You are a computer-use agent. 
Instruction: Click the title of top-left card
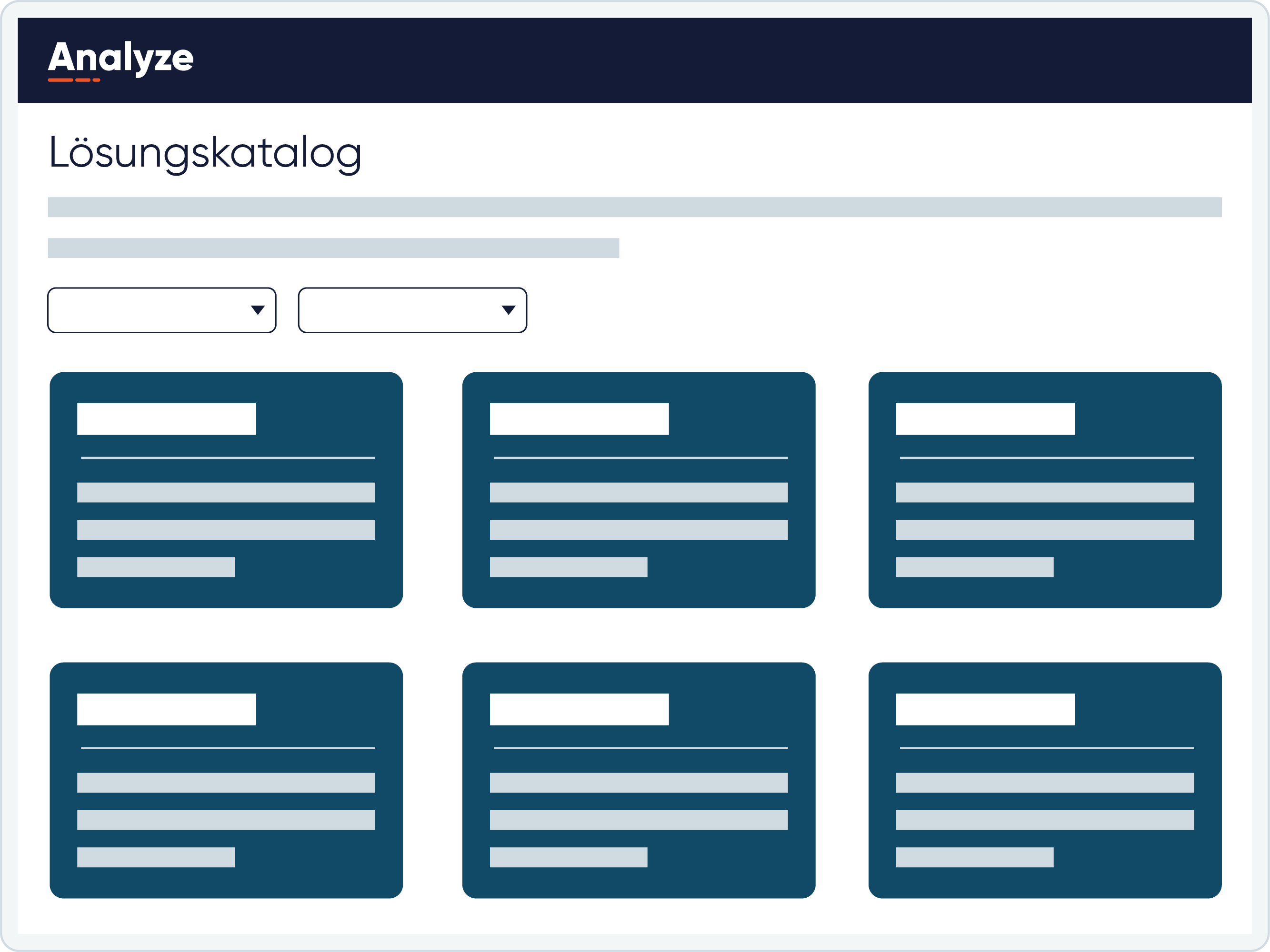(167, 419)
